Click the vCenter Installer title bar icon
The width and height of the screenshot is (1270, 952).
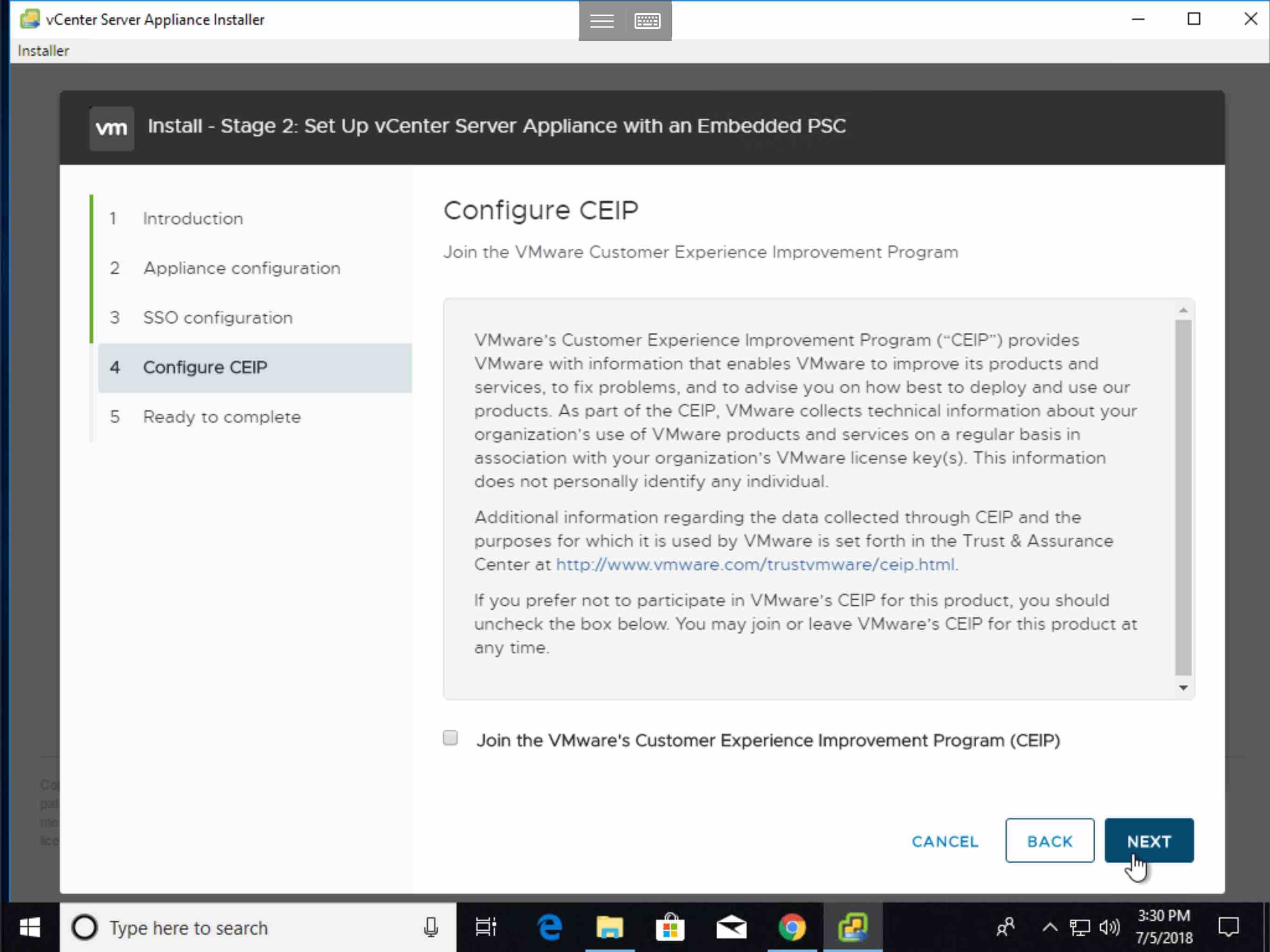(x=29, y=19)
